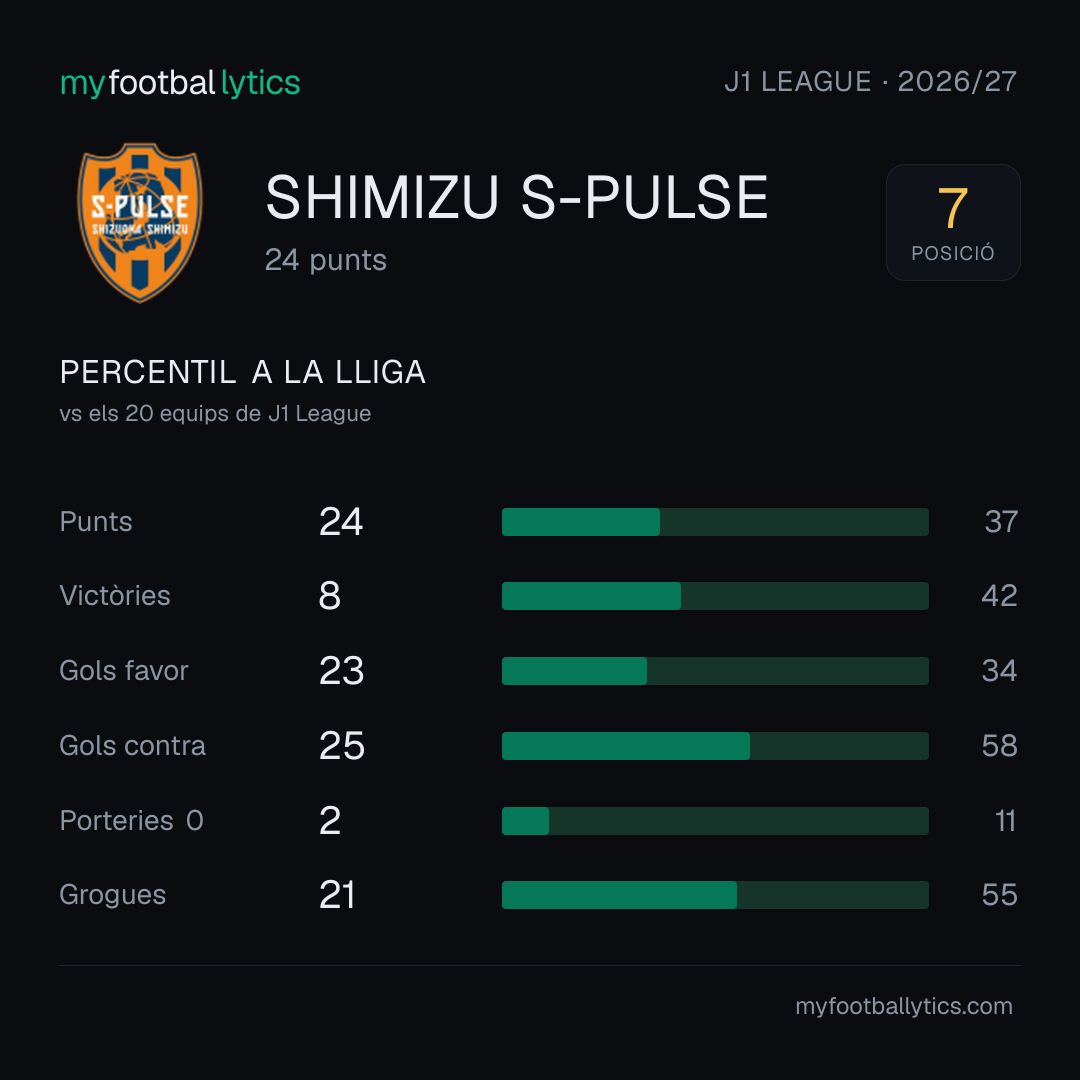Select the Porteries 0 progress bar
The image size is (1080, 1080).
[x=715, y=821]
